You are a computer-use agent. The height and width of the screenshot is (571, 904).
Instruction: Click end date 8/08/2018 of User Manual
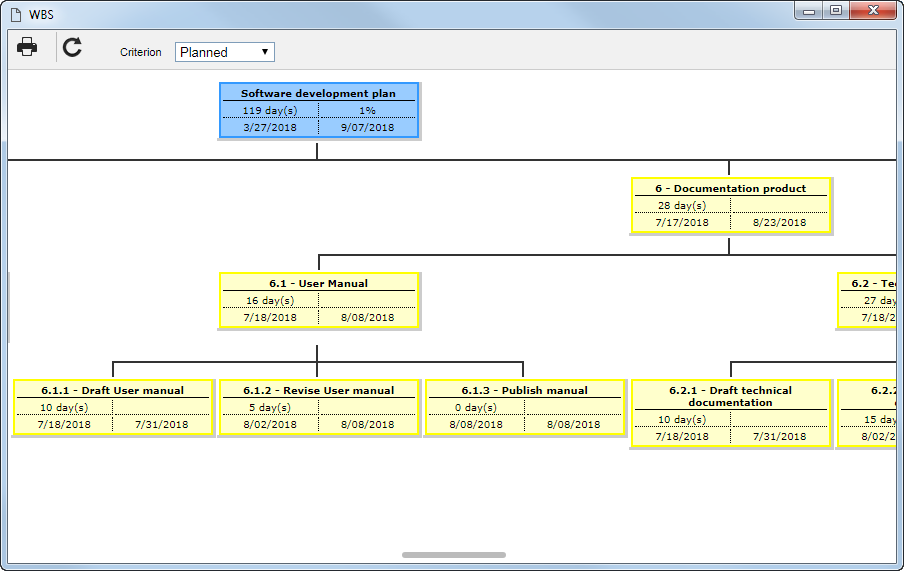(x=367, y=318)
